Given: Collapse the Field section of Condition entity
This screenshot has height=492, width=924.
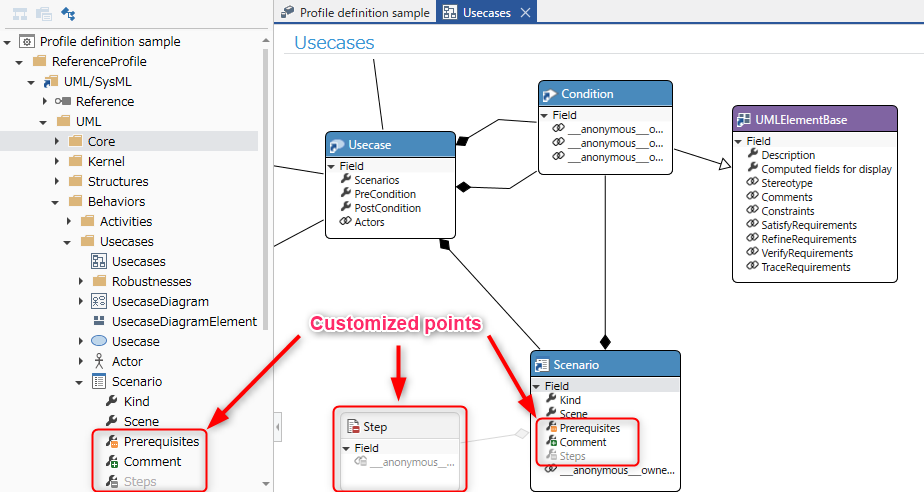Looking at the screenshot, I should point(544,115).
